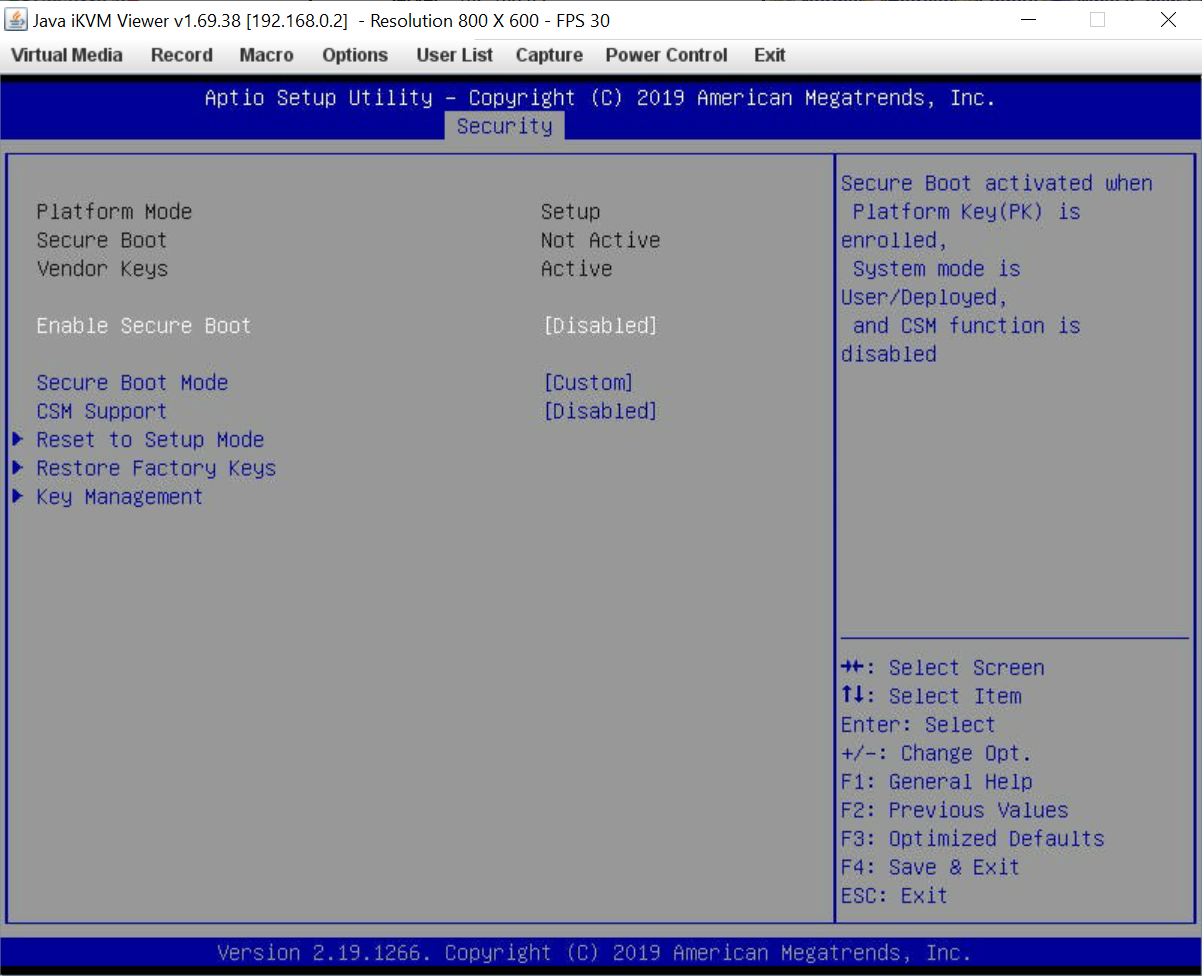Click the Secure Boot status label
The width and height of the screenshot is (1202, 976).
[101, 240]
